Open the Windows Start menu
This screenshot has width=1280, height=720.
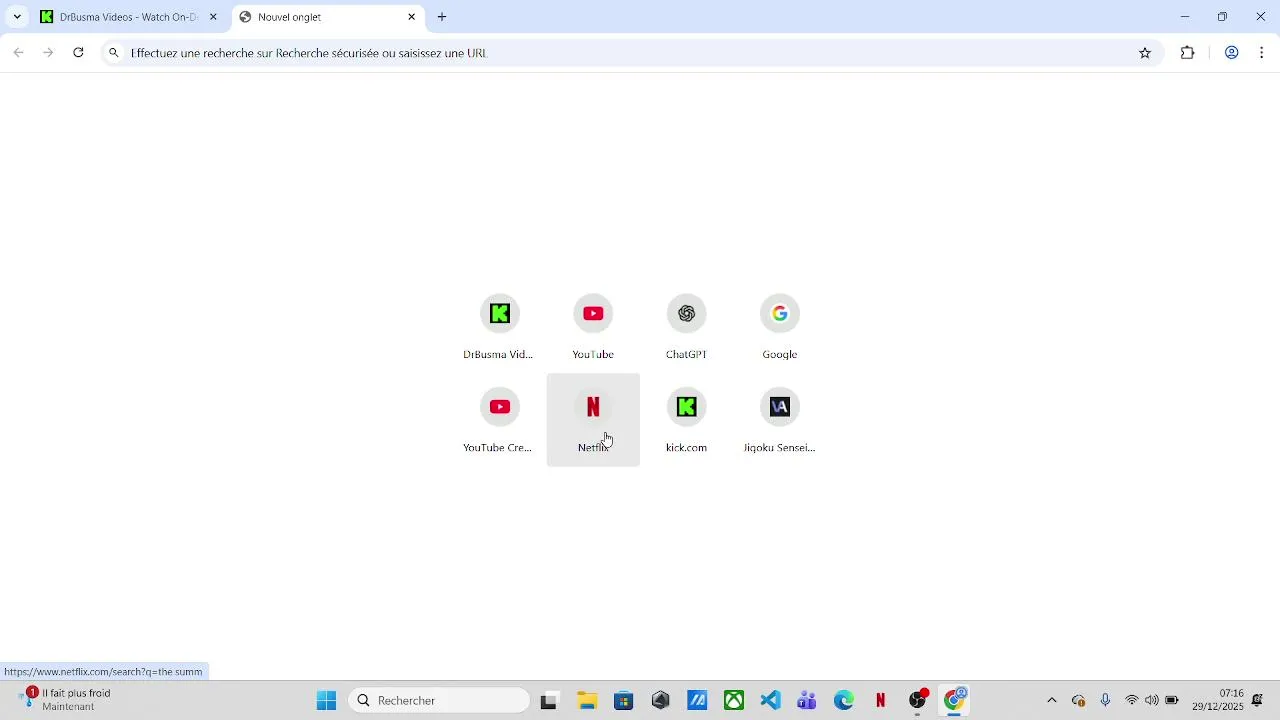pos(326,701)
